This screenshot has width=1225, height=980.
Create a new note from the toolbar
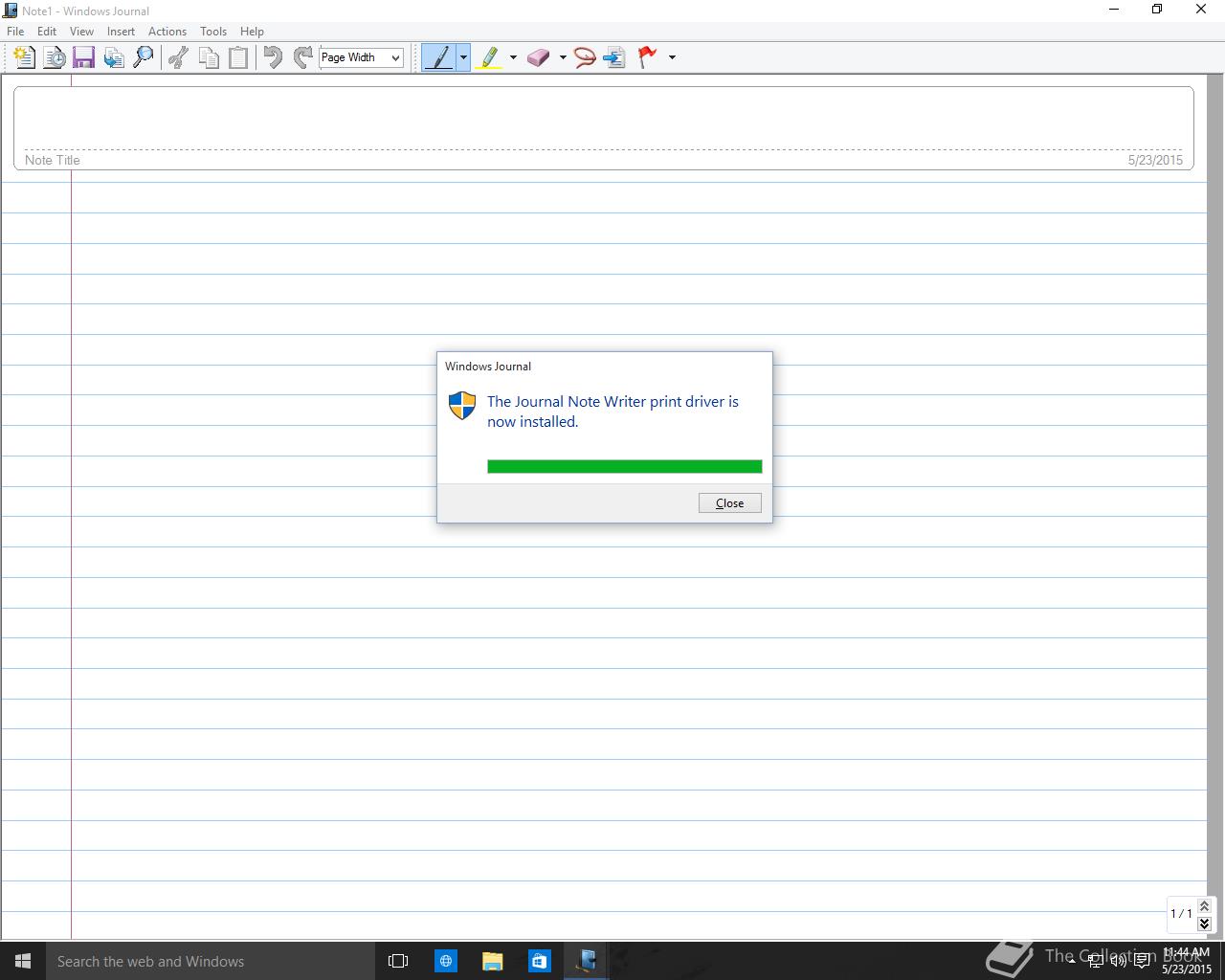(24, 57)
